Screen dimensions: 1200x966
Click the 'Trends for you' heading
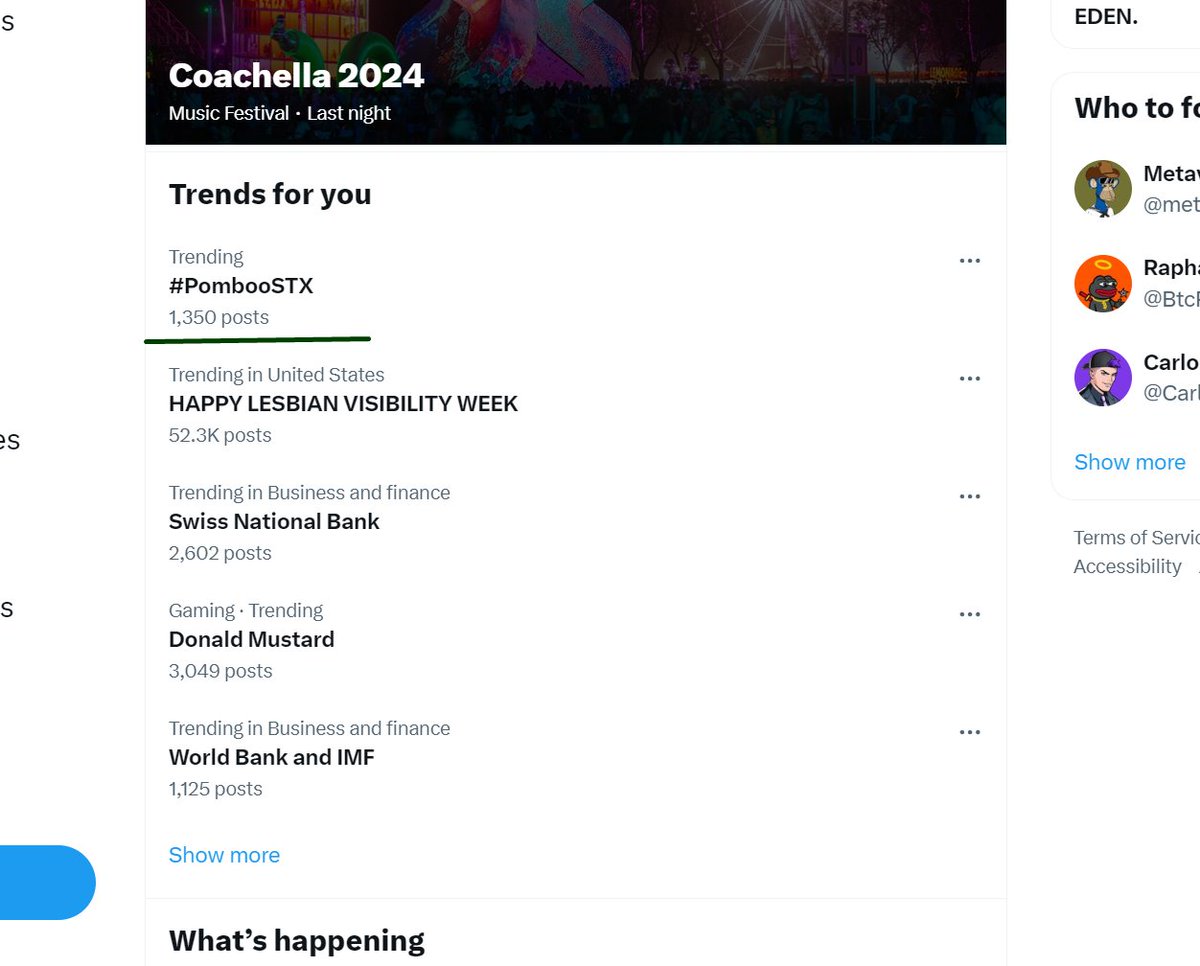pyautogui.click(x=270, y=194)
